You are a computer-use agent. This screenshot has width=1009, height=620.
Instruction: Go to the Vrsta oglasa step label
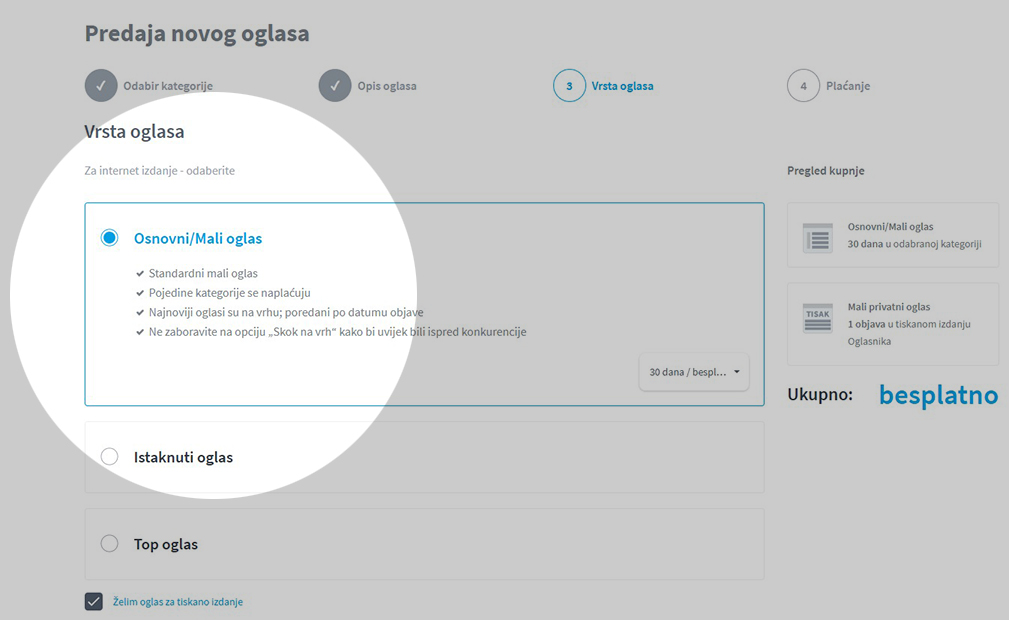coord(622,86)
